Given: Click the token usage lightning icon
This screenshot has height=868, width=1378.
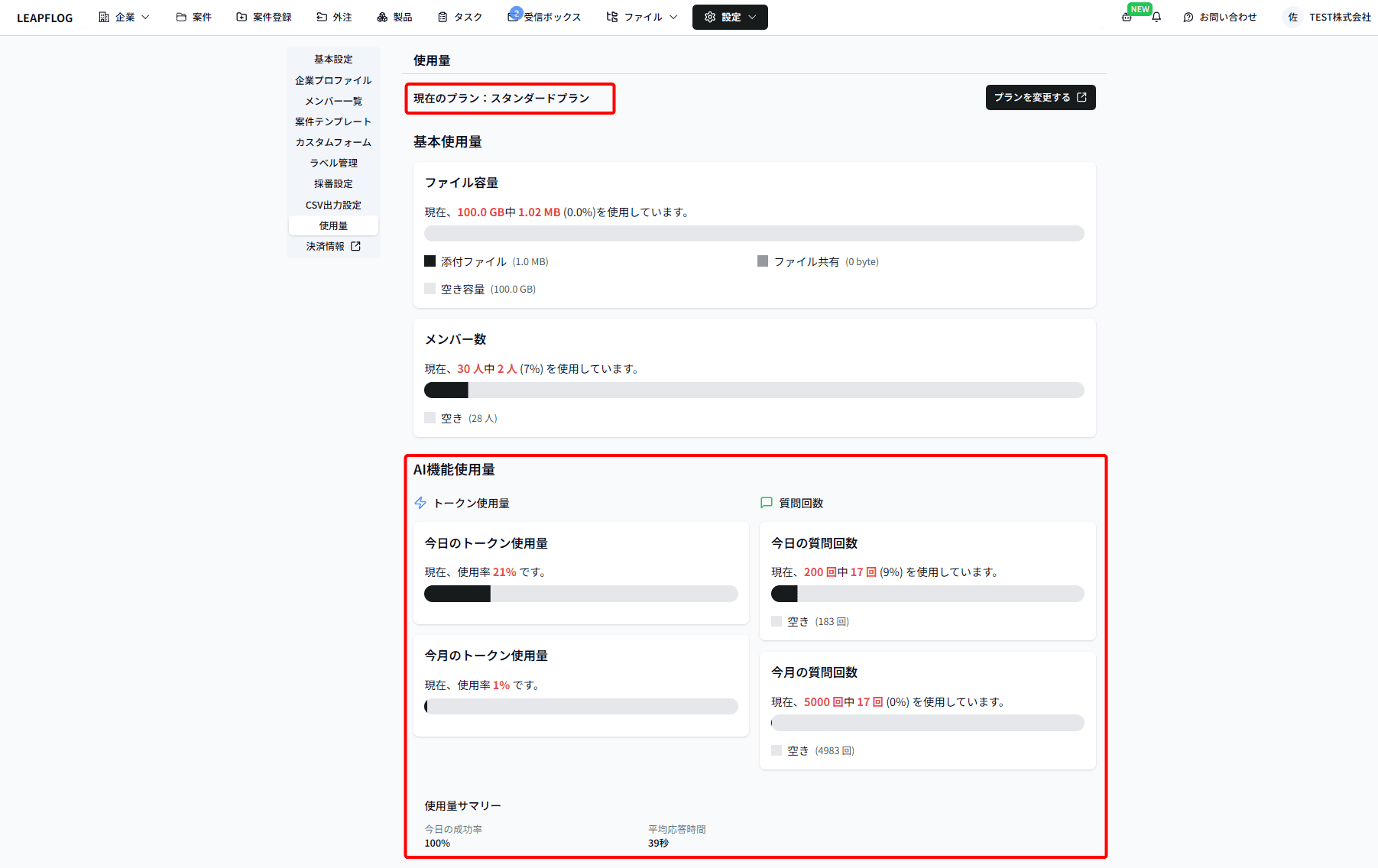Looking at the screenshot, I should 420,503.
